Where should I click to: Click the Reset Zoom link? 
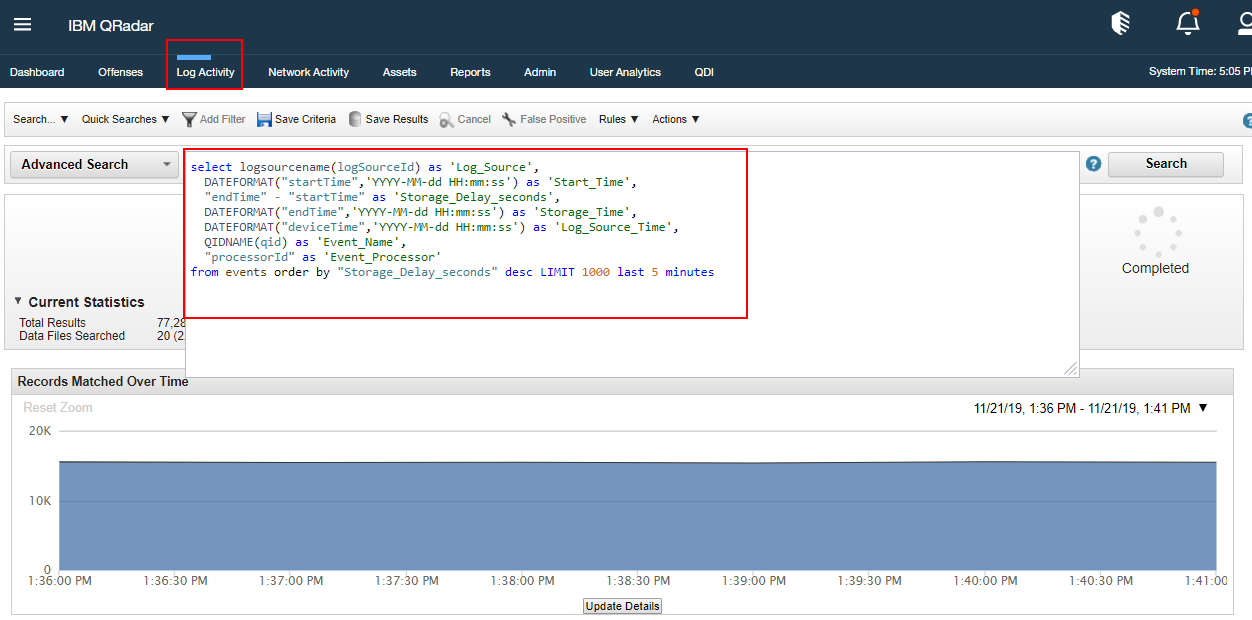[x=58, y=408]
